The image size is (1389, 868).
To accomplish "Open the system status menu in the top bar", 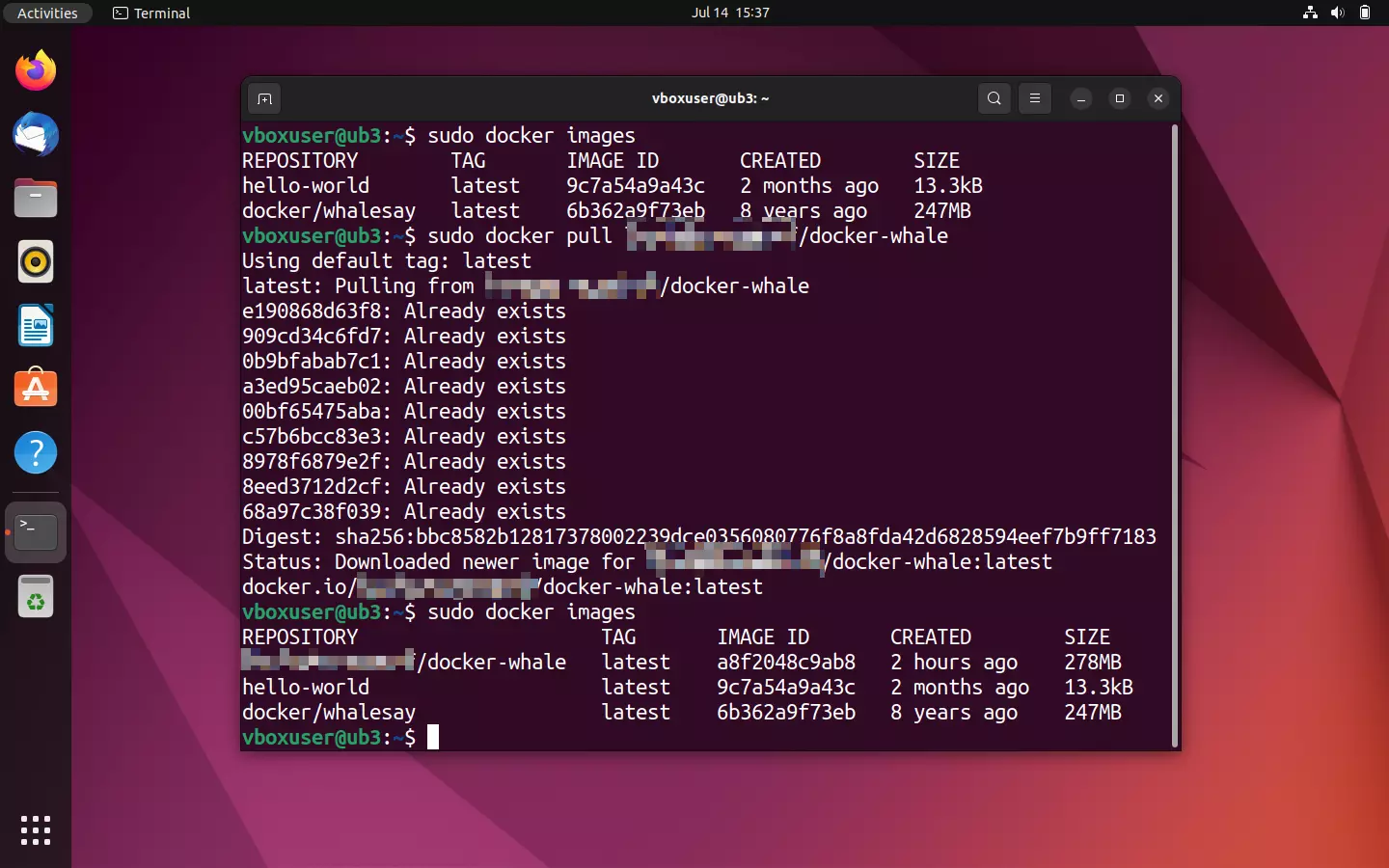I will click(x=1339, y=13).
